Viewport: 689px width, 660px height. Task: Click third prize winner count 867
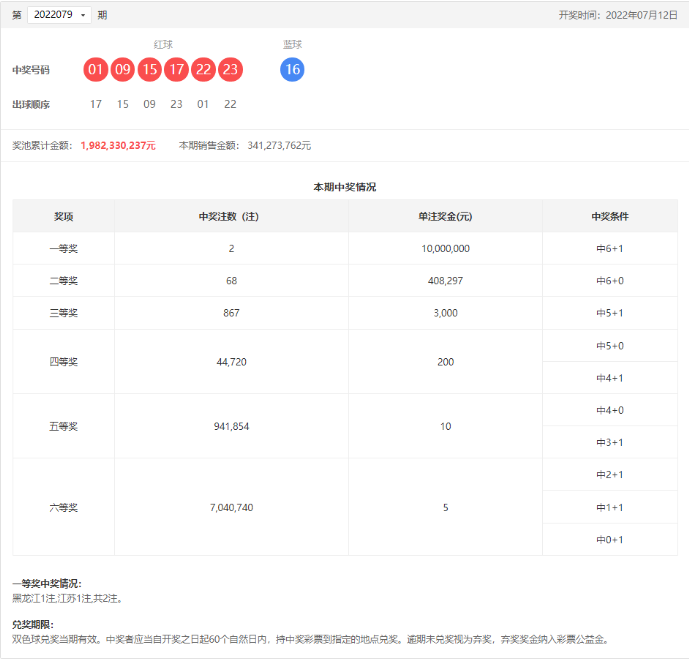pyautogui.click(x=232, y=313)
